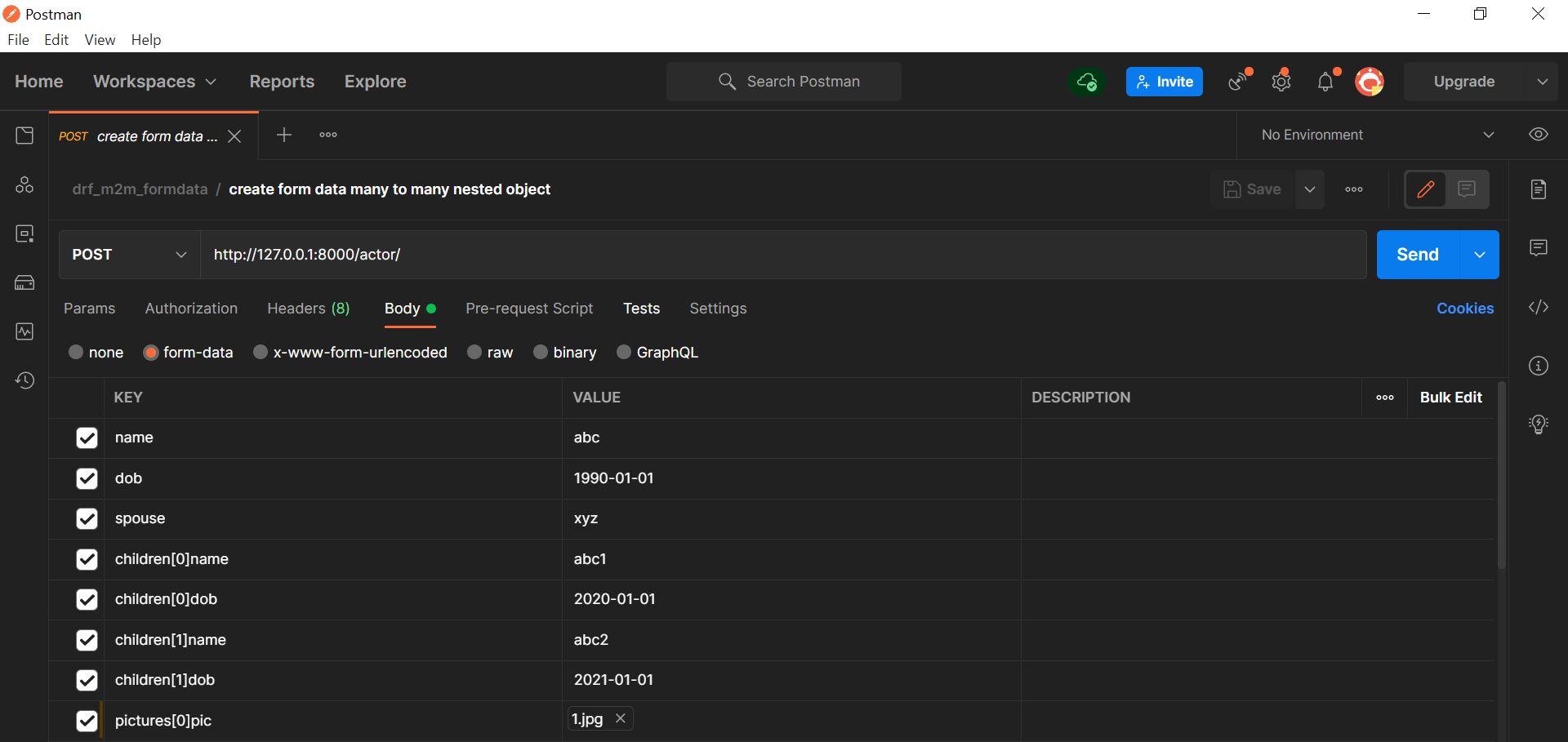This screenshot has width=1568, height=742.
Task: Uncheck the pictures[0]pic row checkbox
Action: [87, 721]
